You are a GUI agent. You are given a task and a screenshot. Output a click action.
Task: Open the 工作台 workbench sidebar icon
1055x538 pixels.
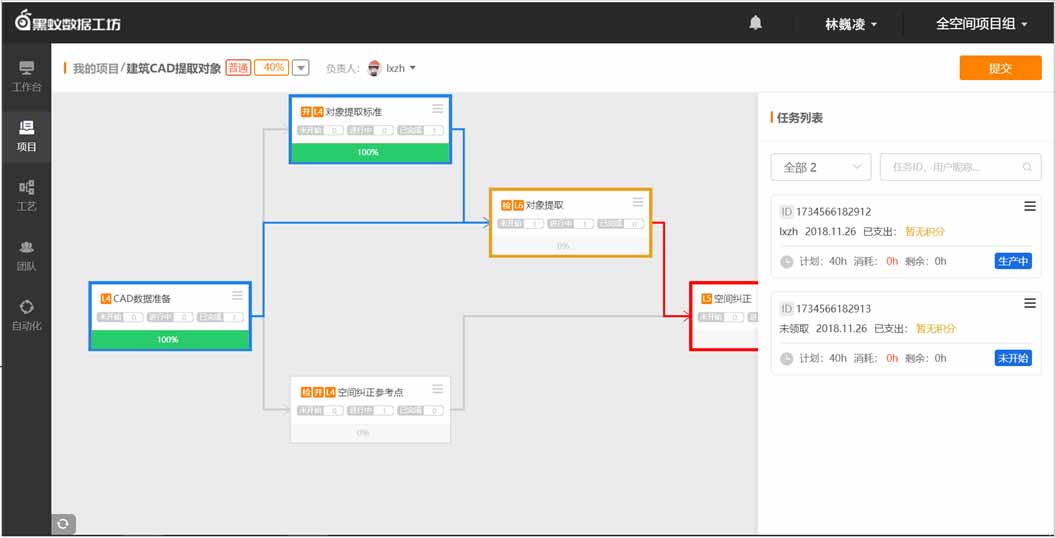(x=26, y=76)
